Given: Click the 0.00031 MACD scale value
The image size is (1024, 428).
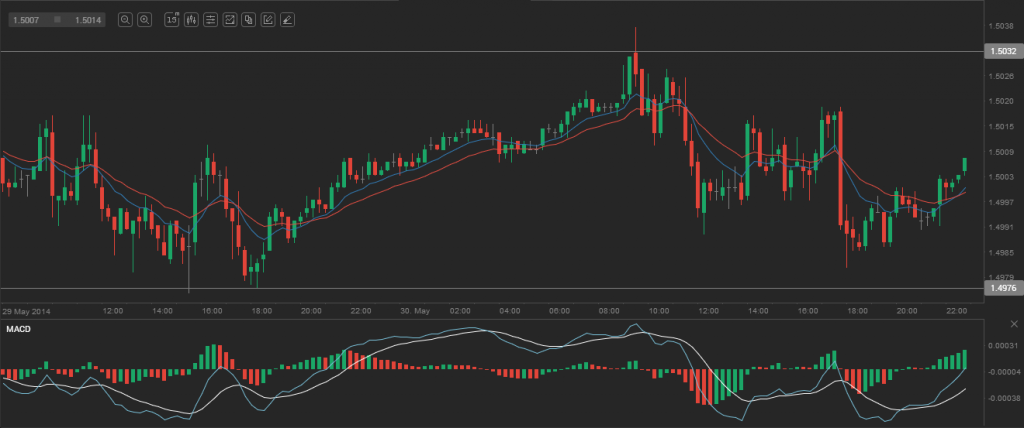Looking at the screenshot, I should tap(1001, 346).
